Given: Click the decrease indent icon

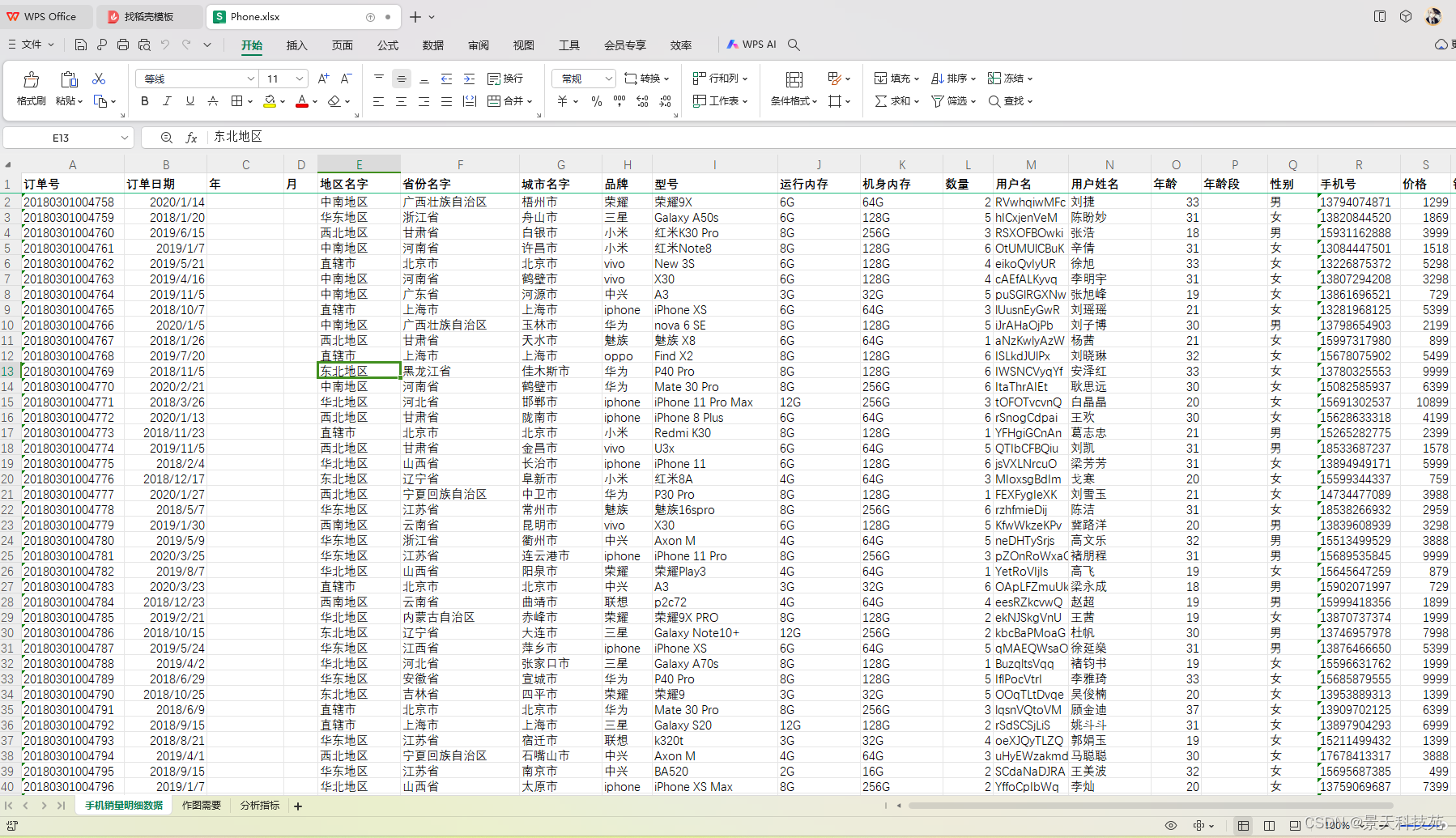Looking at the screenshot, I should click(x=446, y=79).
